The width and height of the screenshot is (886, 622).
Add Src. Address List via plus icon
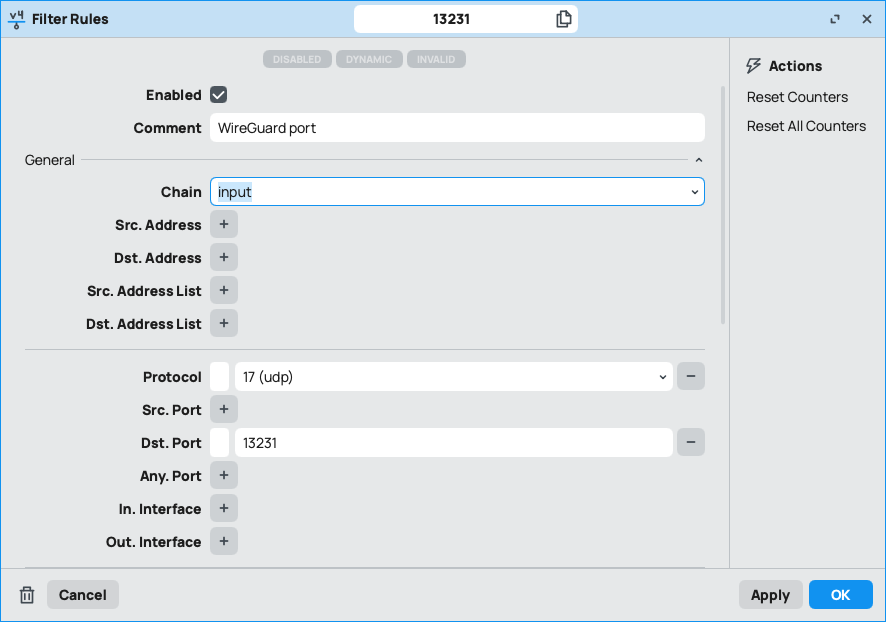pyautogui.click(x=223, y=291)
